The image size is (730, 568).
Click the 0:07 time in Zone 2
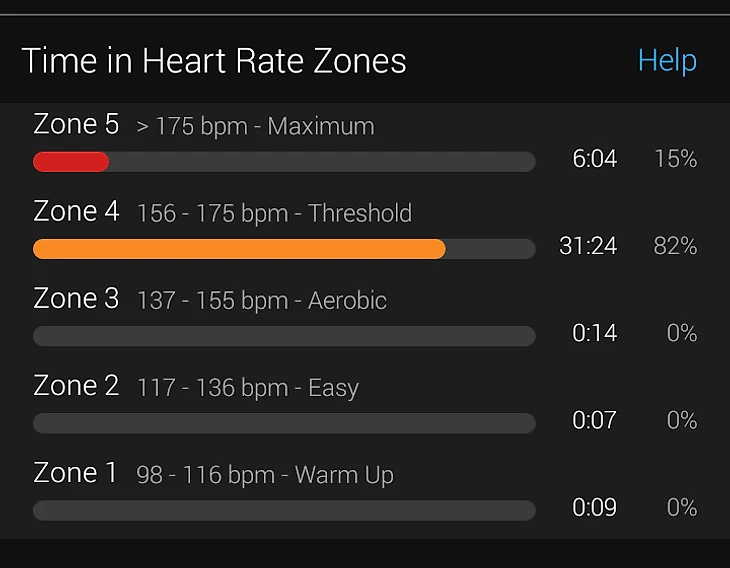pos(594,420)
